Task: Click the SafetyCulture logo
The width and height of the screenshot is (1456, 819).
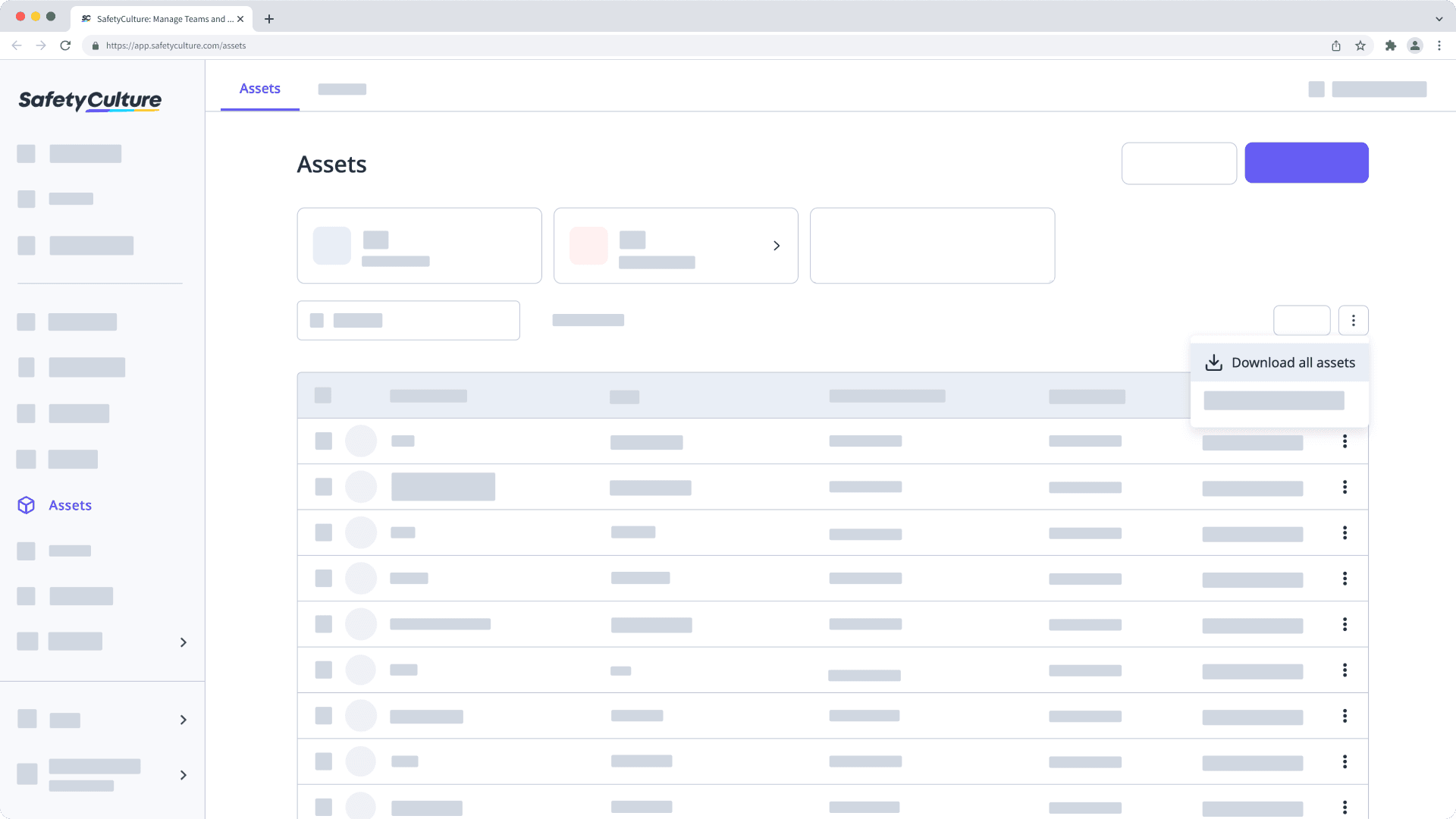Action: pos(89,101)
